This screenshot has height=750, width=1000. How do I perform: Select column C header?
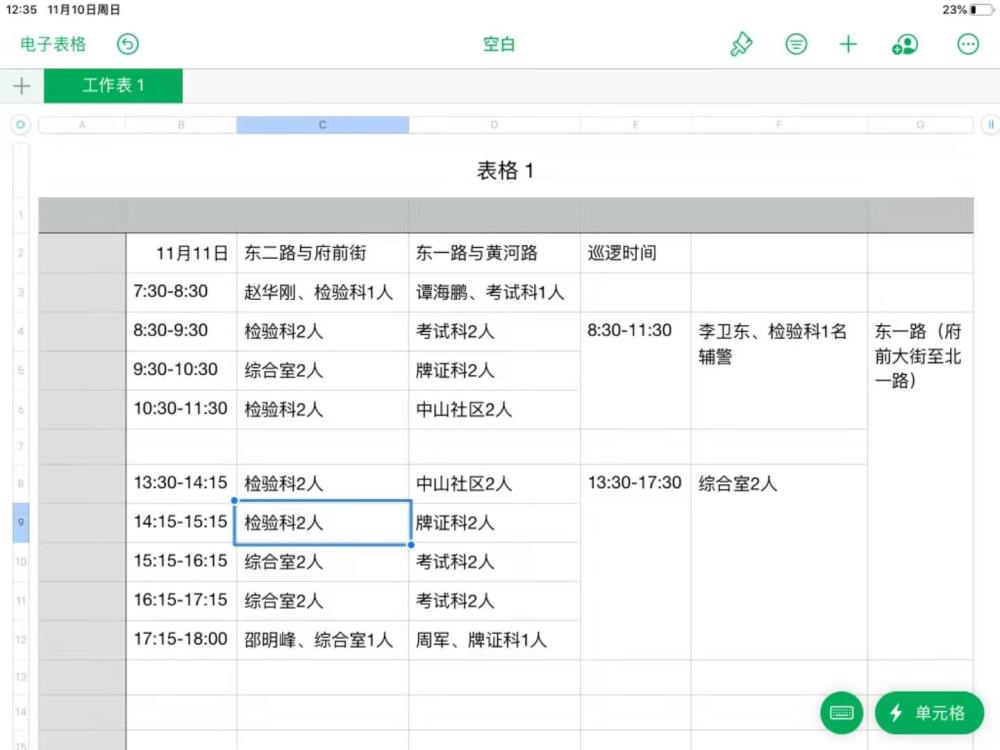323,124
